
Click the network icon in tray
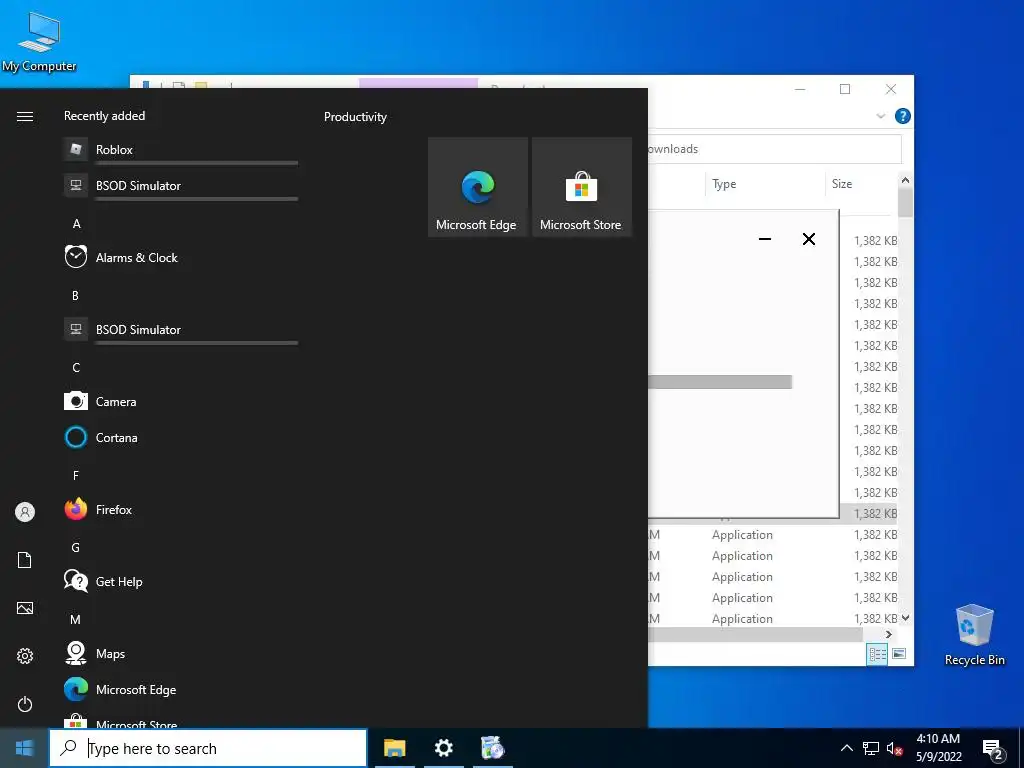click(x=871, y=748)
